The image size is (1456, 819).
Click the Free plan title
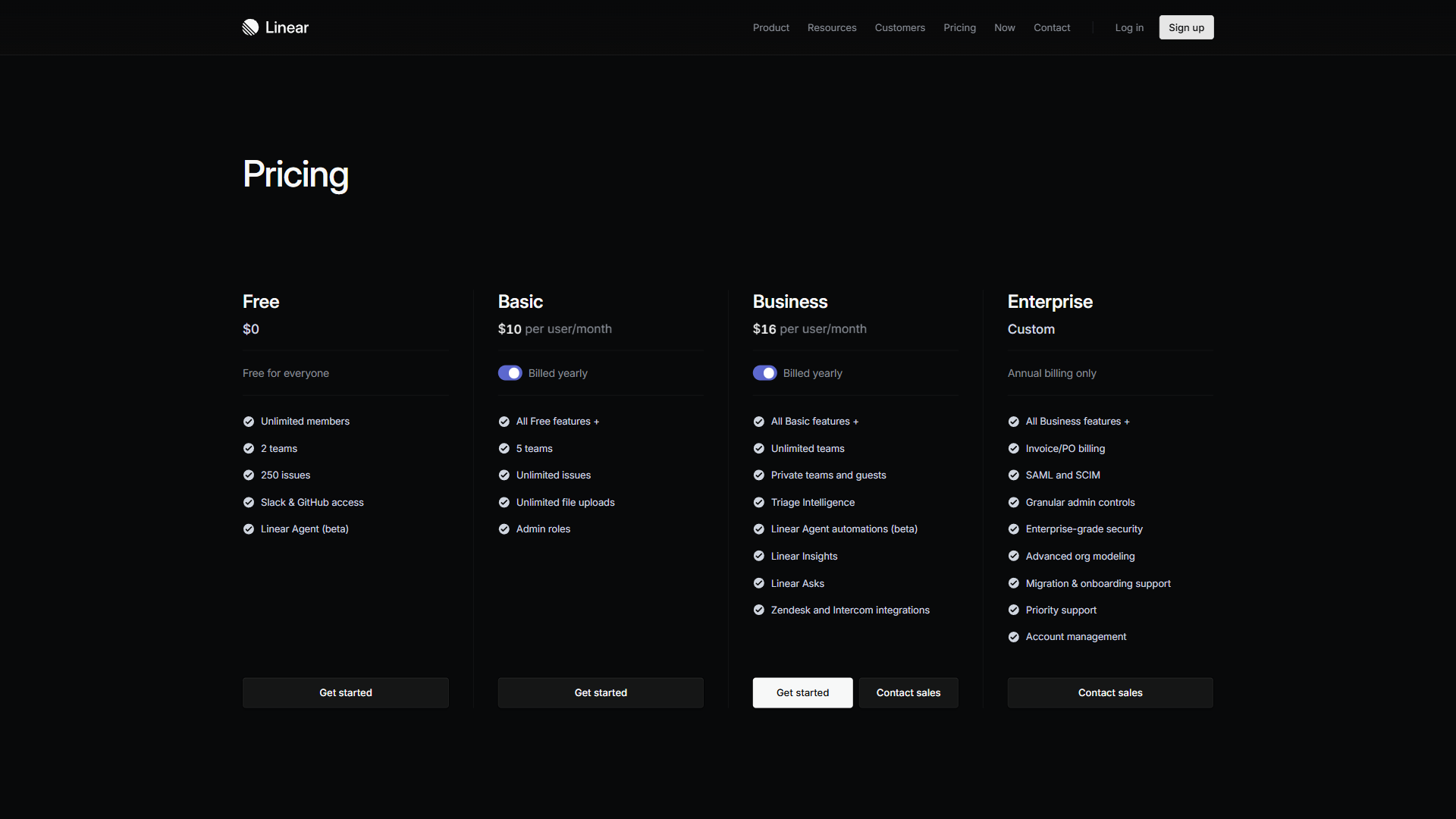tap(261, 302)
